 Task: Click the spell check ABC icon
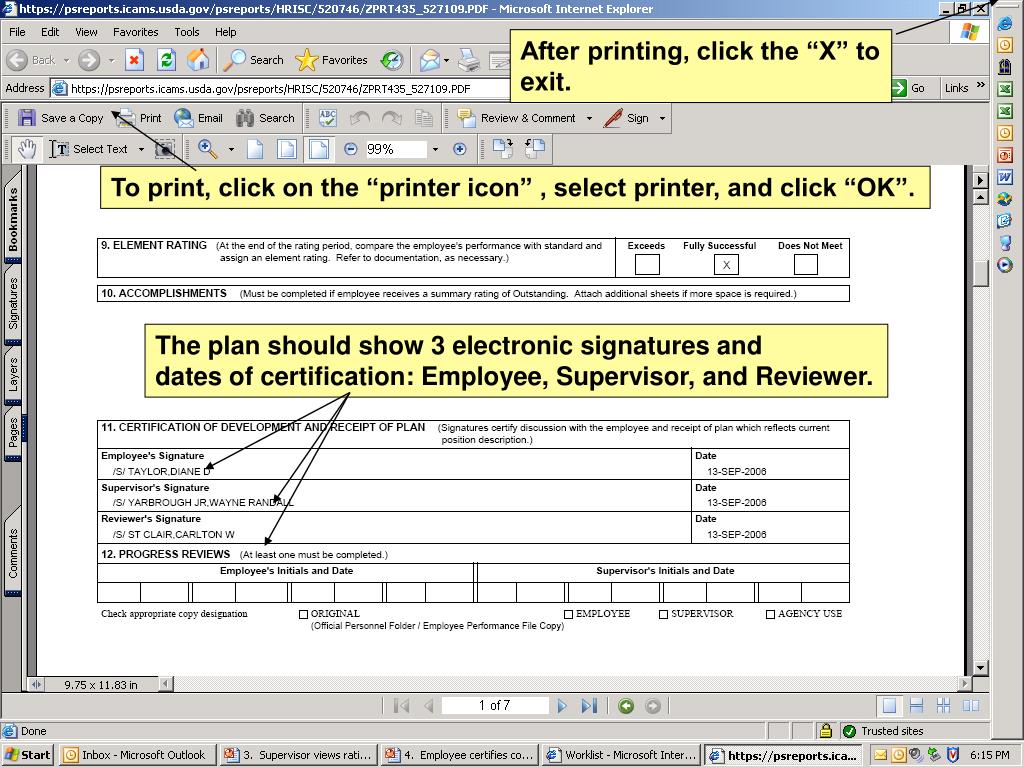point(327,118)
